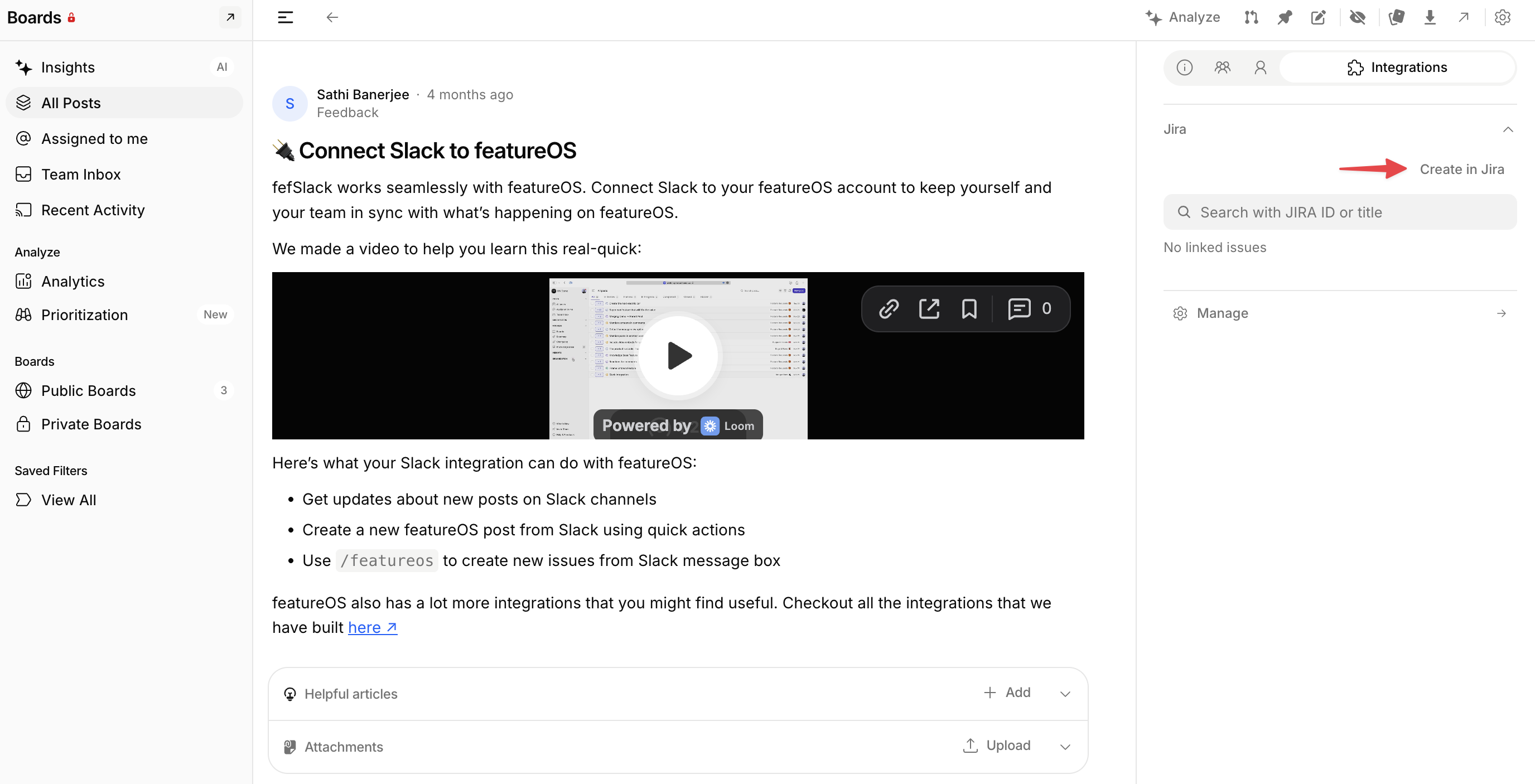Click the All Posts layers icon
Viewport: 1535px width, 784px height.
[23, 103]
